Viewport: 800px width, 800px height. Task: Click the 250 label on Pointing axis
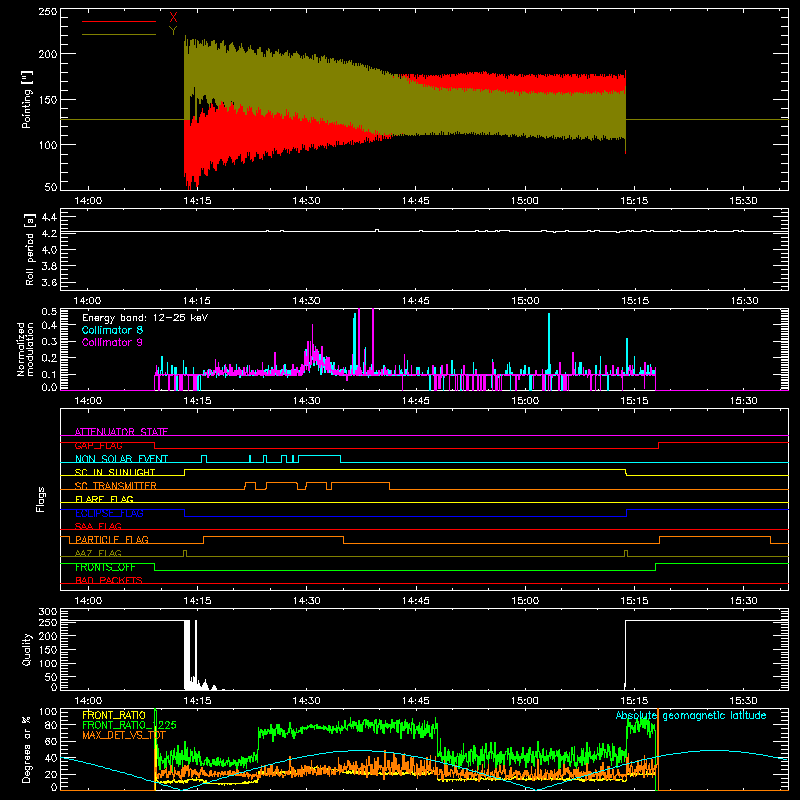pos(48,11)
